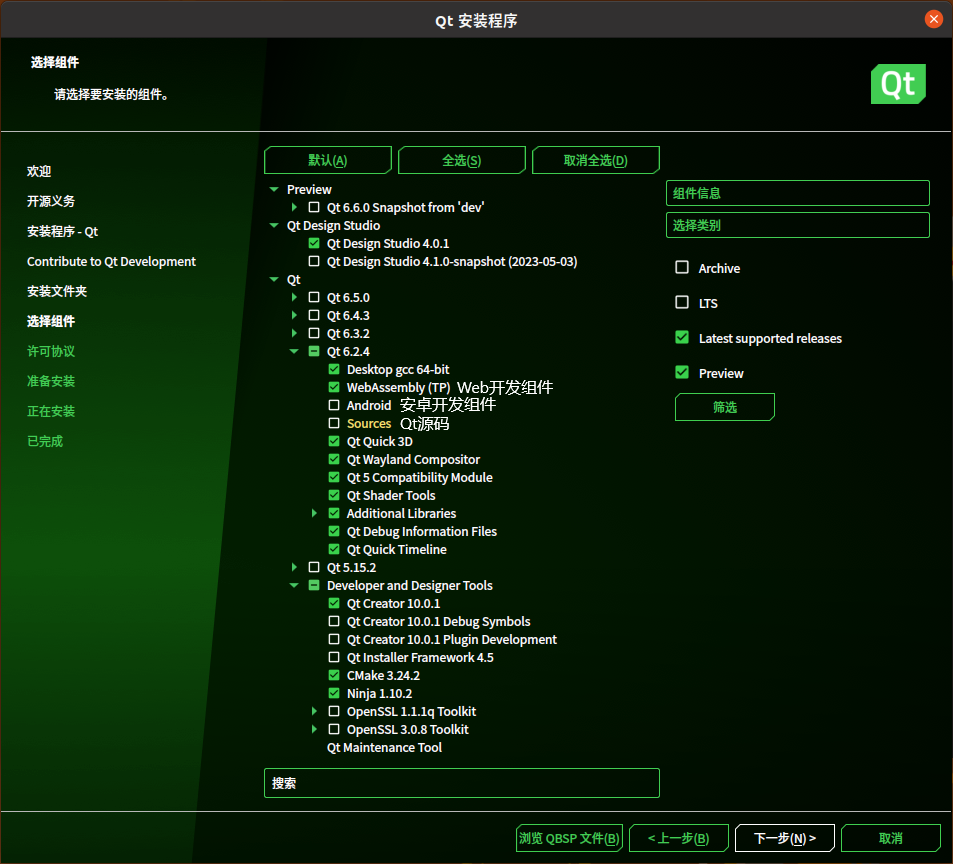This screenshot has height=864, width=953.
Task: Expand OpenSSL 3.0.8 Toolkit node
Action: pos(314,729)
